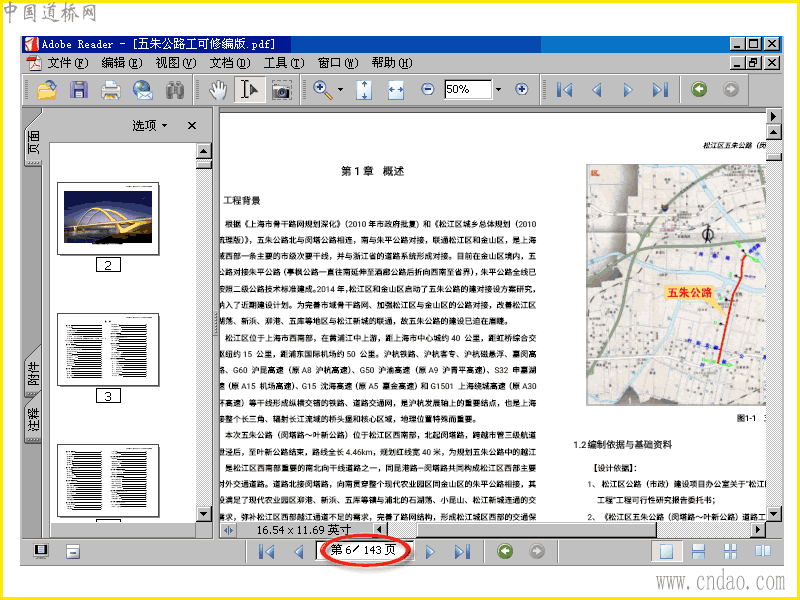The height and width of the screenshot is (600, 800).
Task: Select page 3 thumbnail
Action: click(x=108, y=349)
